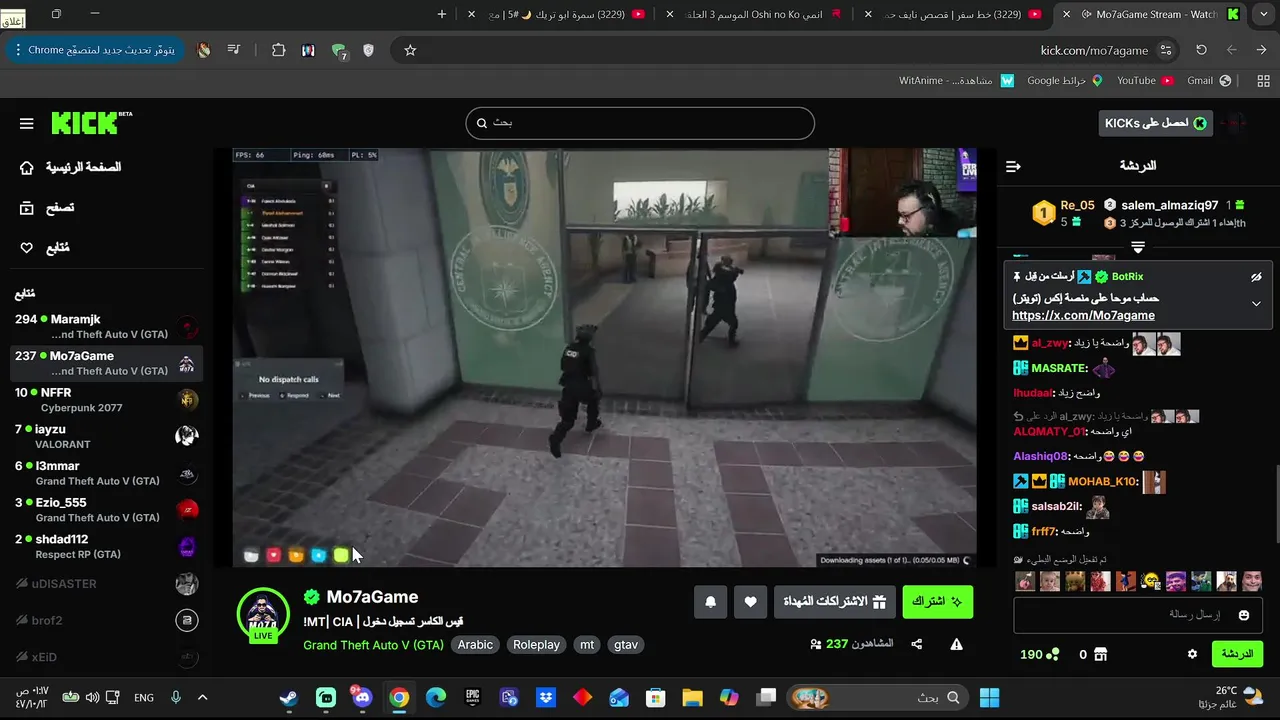Click username ALQMATY_01 in chat

tap(1049, 431)
